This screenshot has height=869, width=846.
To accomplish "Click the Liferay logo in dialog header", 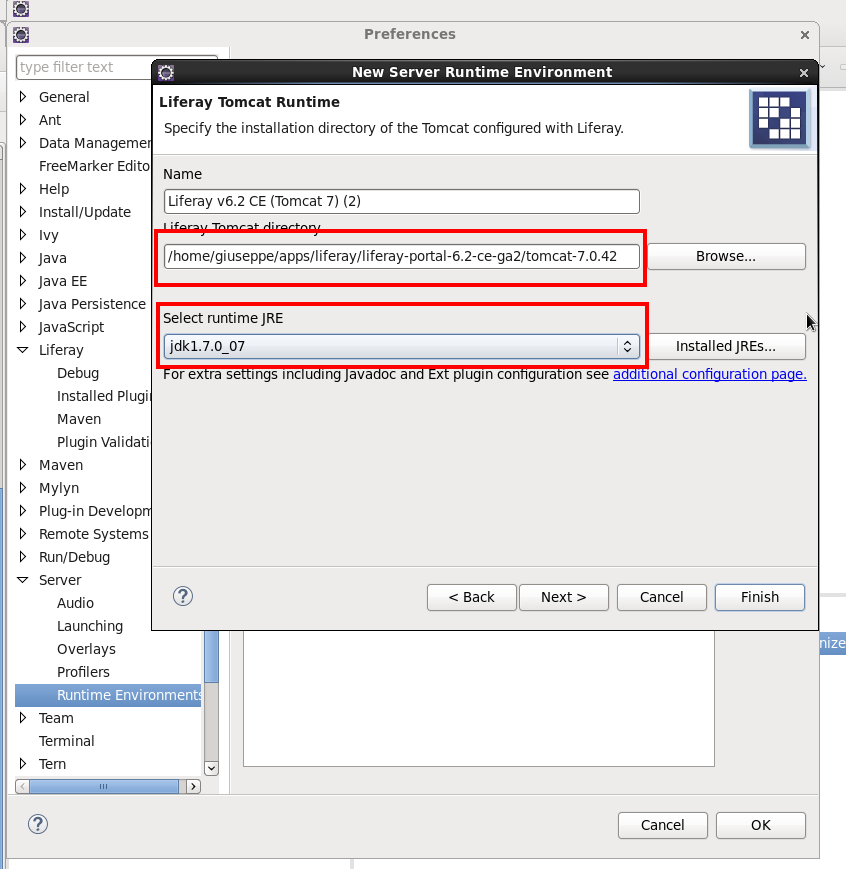I will point(779,119).
